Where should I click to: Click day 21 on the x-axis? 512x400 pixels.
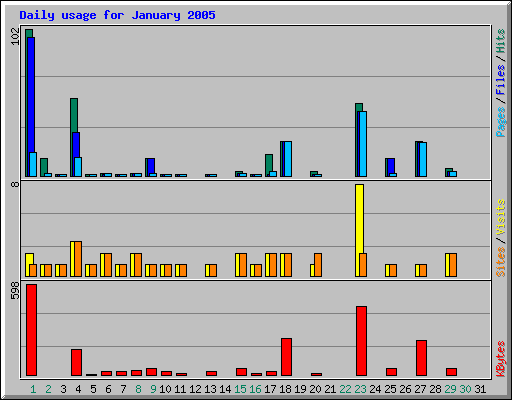click(330, 389)
